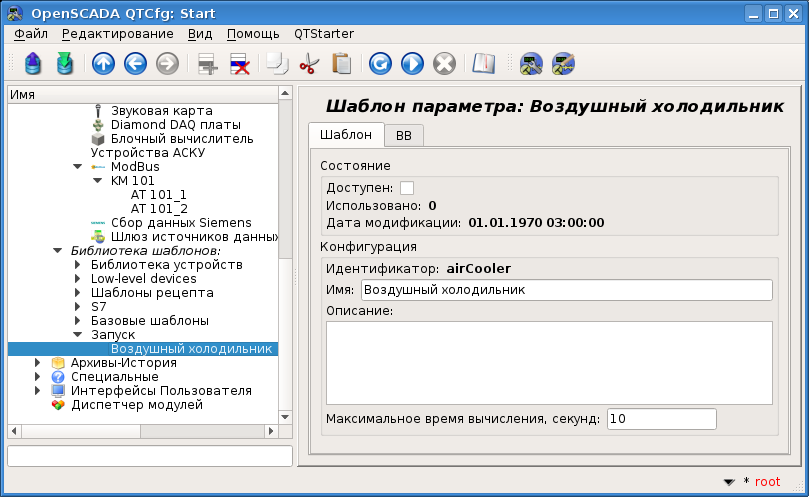Click the Имя input field
809x497 pixels.
pyautogui.click(x=567, y=290)
